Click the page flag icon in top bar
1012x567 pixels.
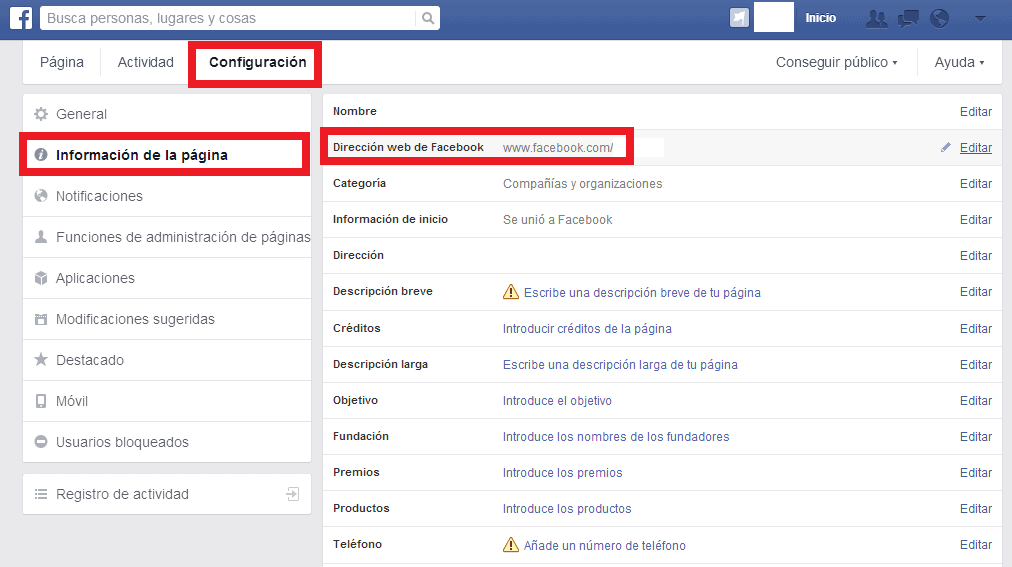[739, 17]
